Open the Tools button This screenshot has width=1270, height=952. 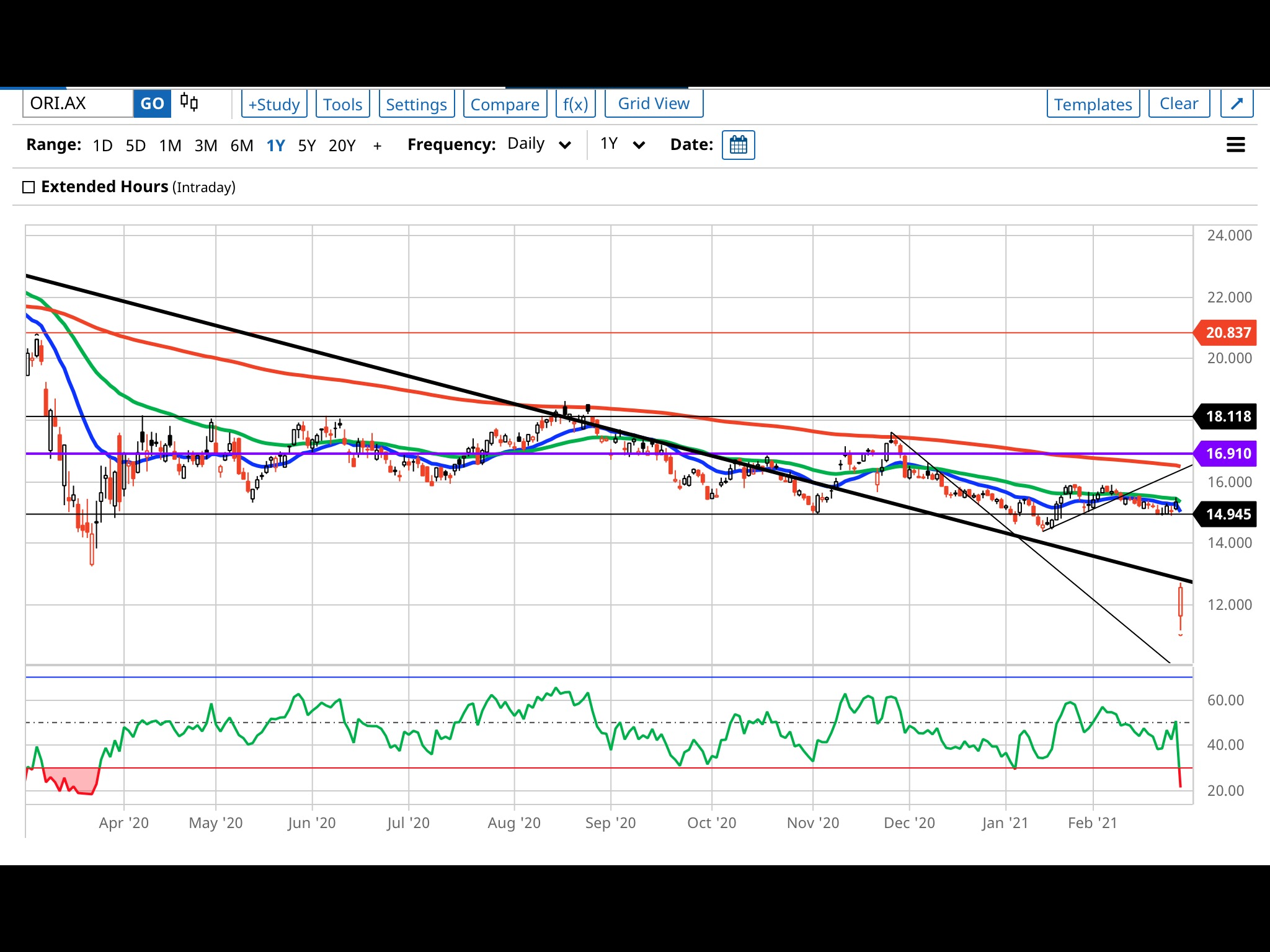(x=342, y=104)
